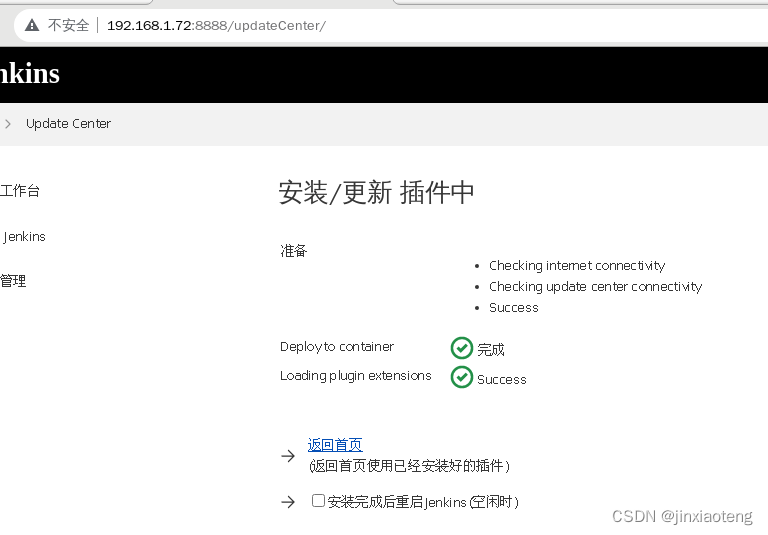The width and height of the screenshot is (768, 535).
Task: Click 'Checking update center connectivity' text
Action: 596,287
